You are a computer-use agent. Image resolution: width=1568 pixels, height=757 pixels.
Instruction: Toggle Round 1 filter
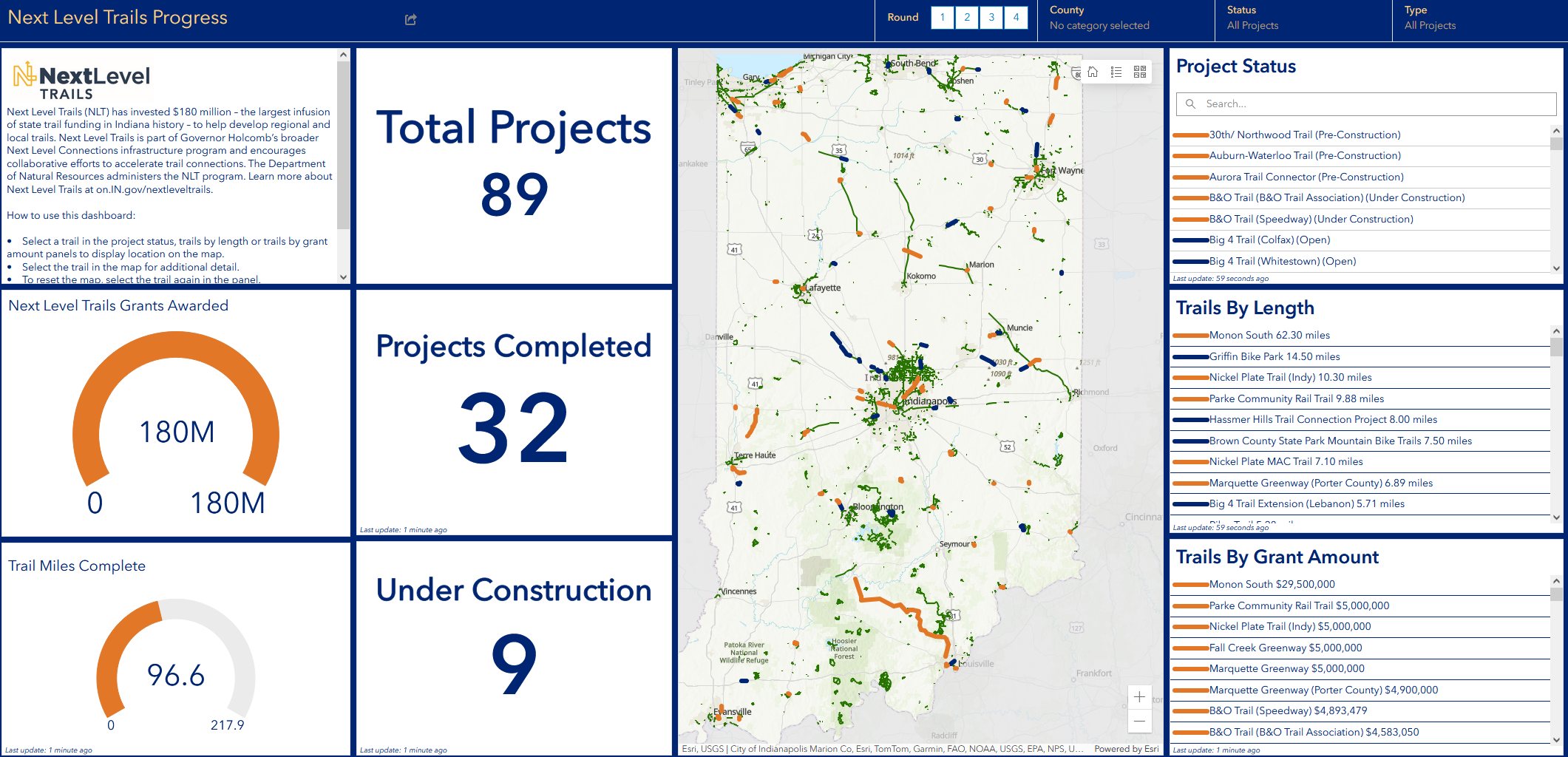point(943,18)
